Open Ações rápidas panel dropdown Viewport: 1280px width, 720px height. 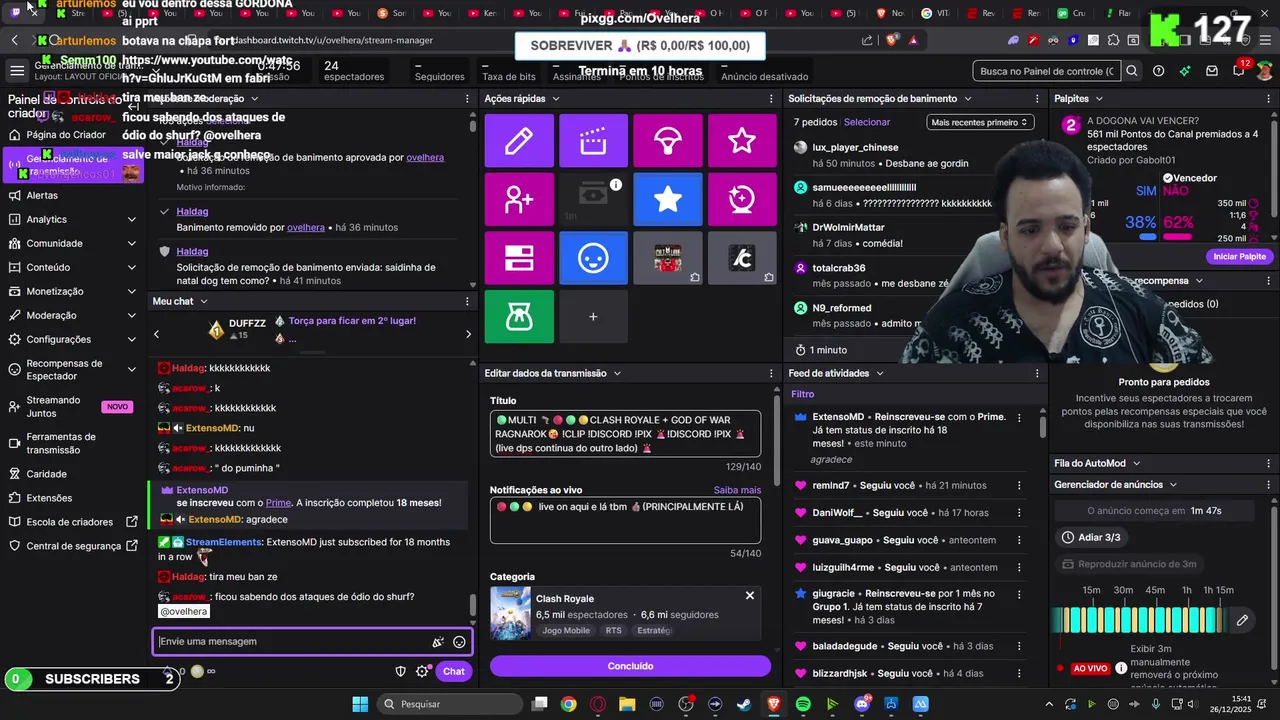coord(555,99)
